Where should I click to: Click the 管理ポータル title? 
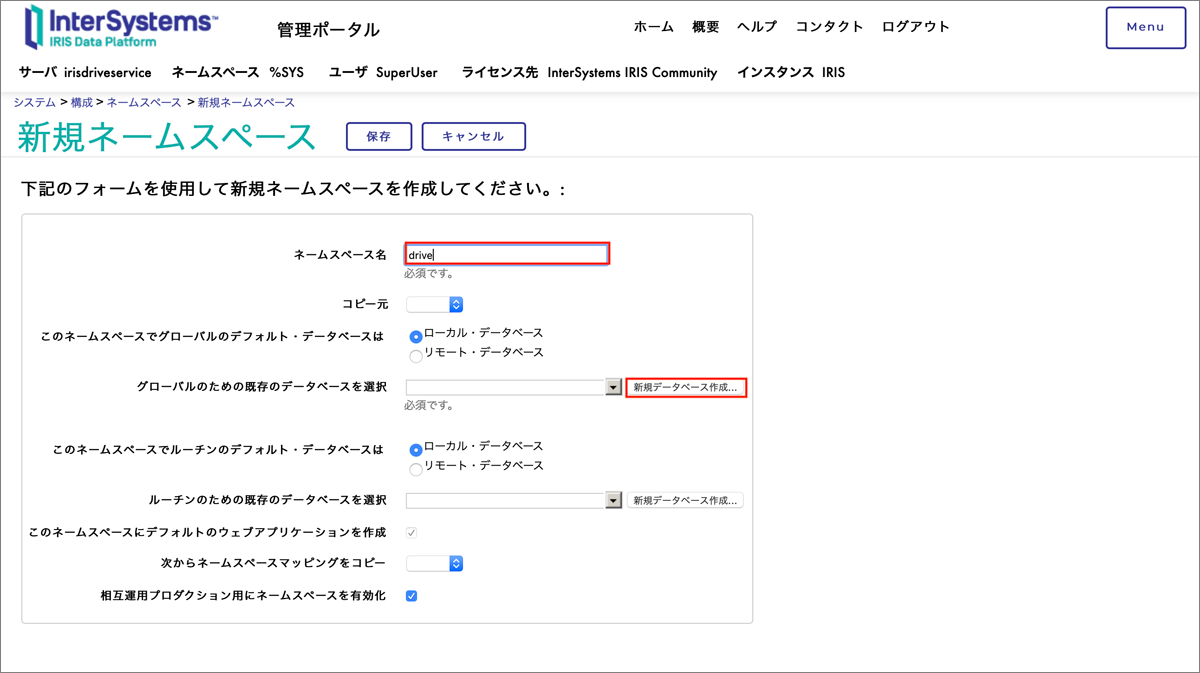(x=328, y=30)
